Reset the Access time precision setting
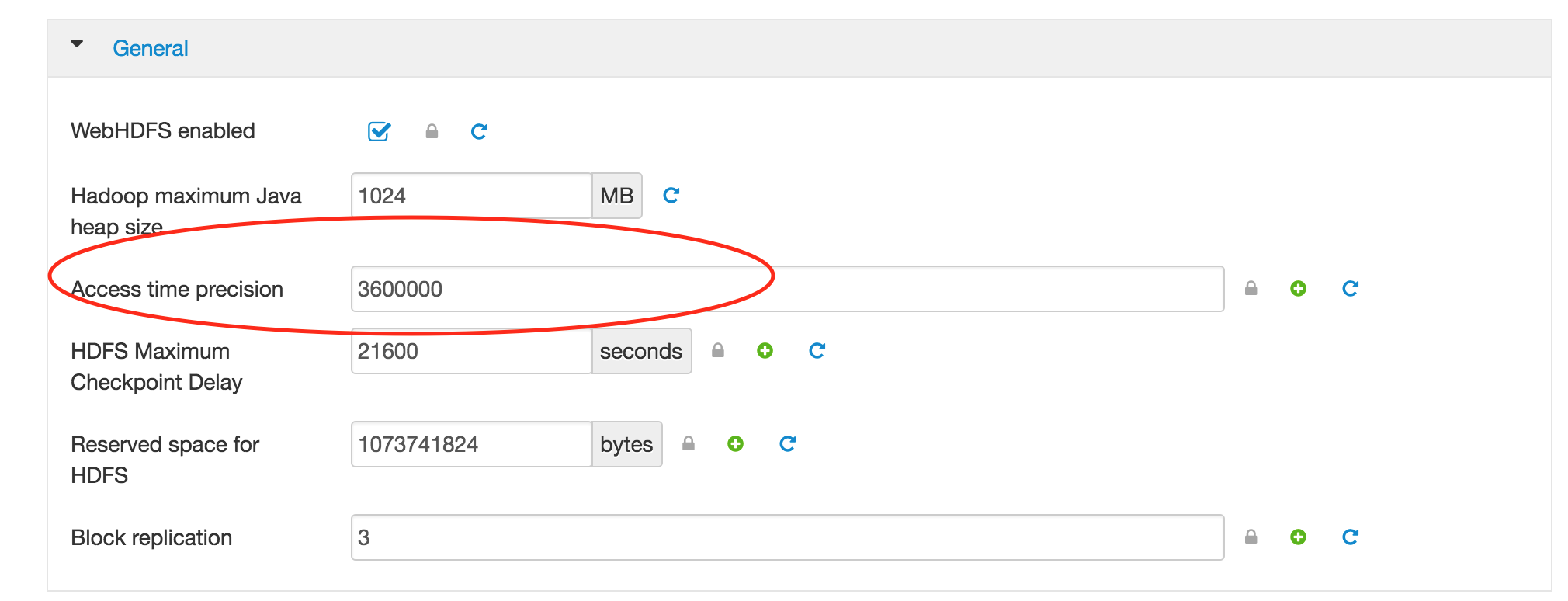Screen dimensions: 1568x601 point(1350,288)
